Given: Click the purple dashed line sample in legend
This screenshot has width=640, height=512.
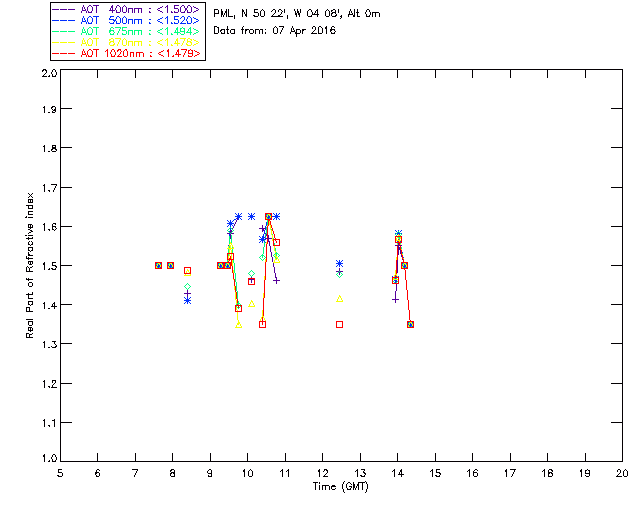Looking at the screenshot, I should 64,9.
